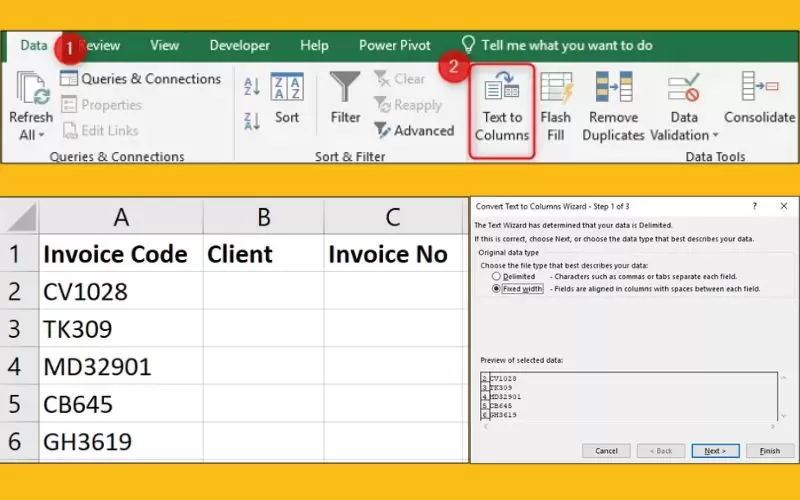Click the preview pane vertical scrollbar
Image resolution: width=800 pixels, height=500 pixels.
point(784,396)
